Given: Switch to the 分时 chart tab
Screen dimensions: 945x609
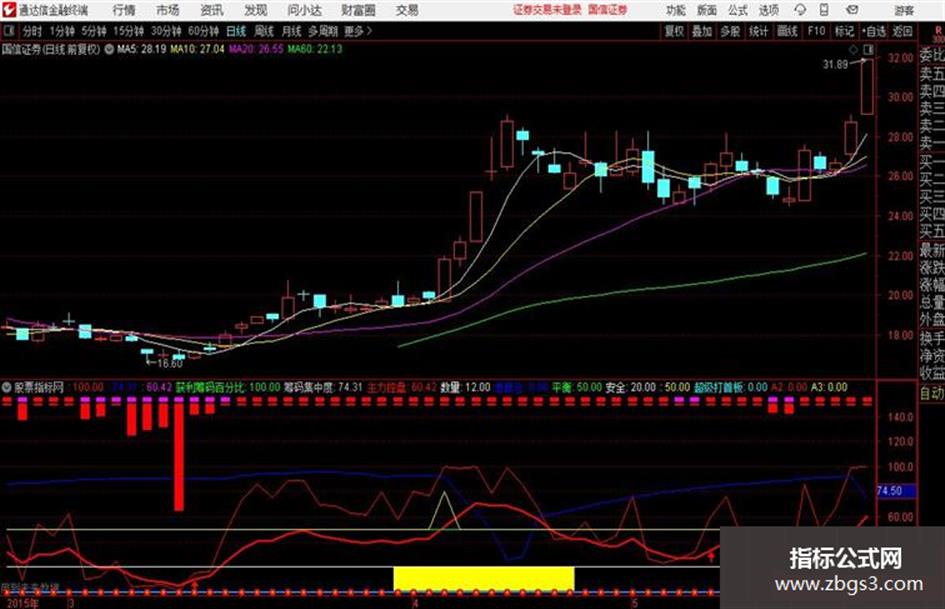Looking at the screenshot, I should pyautogui.click(x=32, y=31).
